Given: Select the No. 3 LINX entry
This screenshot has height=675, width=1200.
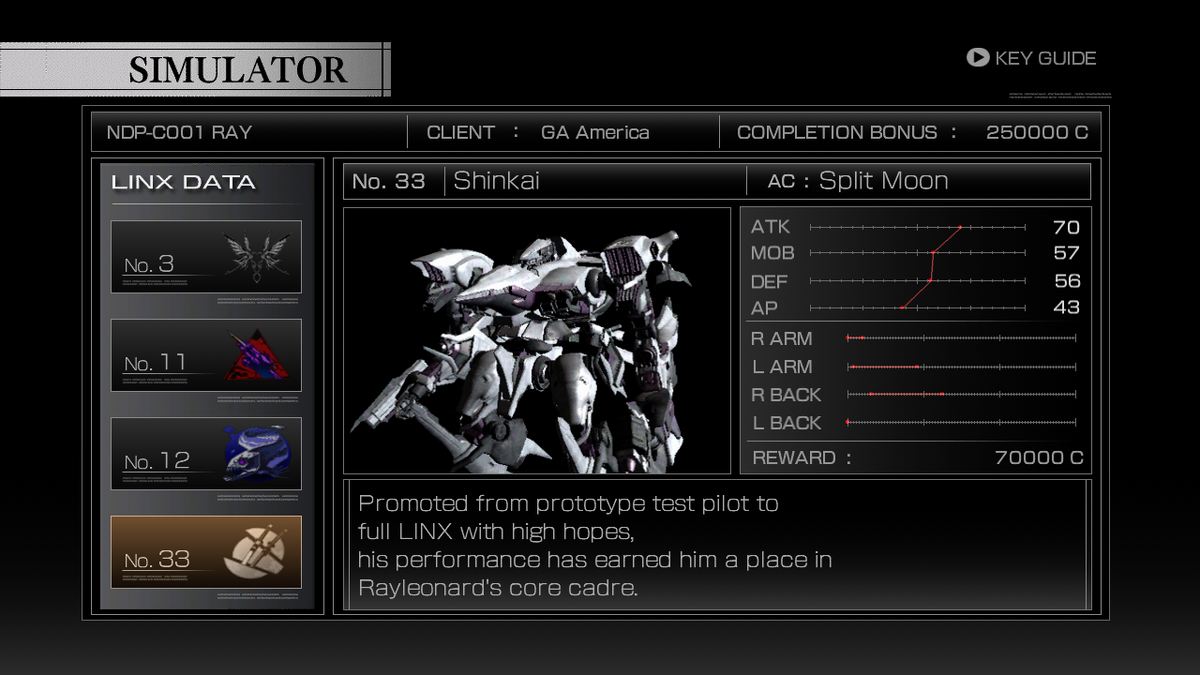Looking at the screenshot, I should (206, 256).
